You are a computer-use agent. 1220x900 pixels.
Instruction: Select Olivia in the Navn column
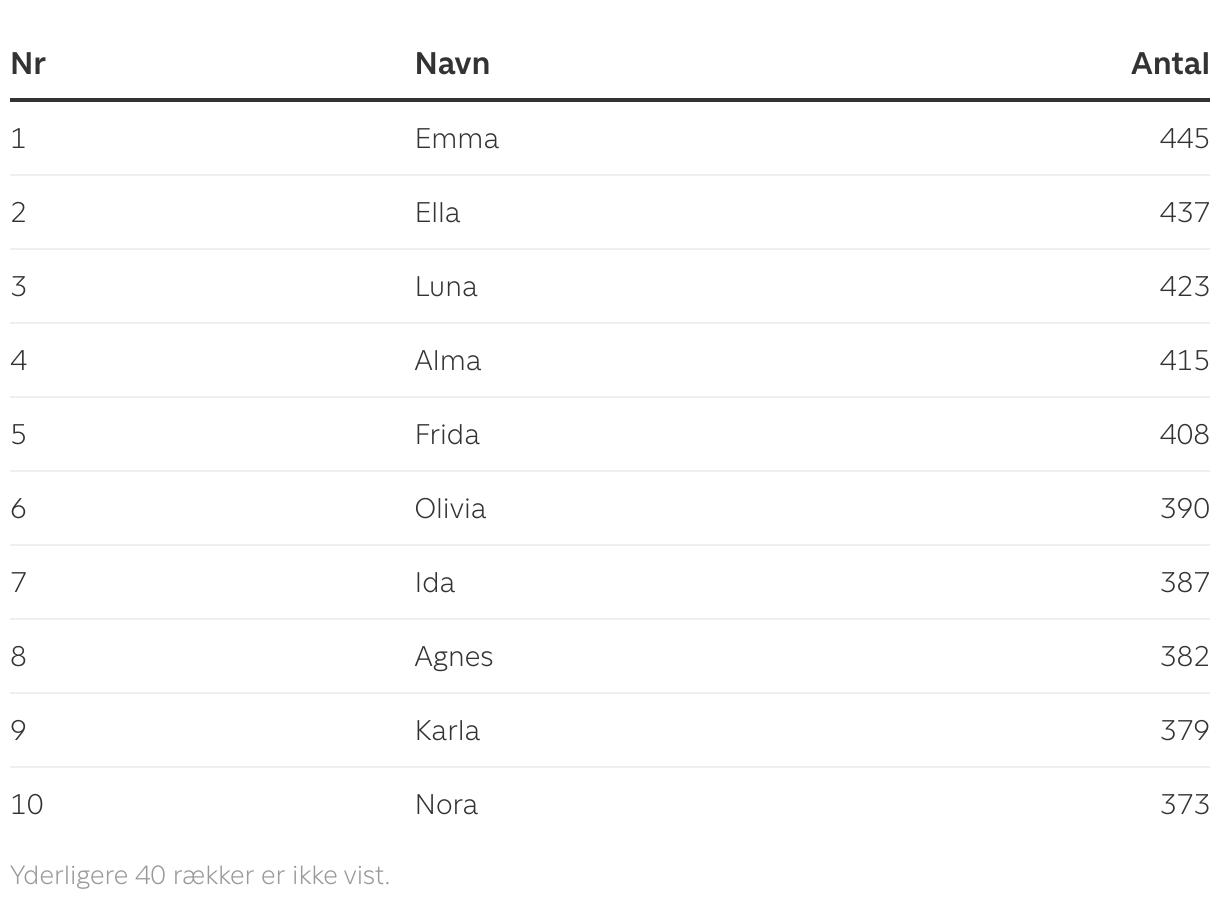click(450, 508)
